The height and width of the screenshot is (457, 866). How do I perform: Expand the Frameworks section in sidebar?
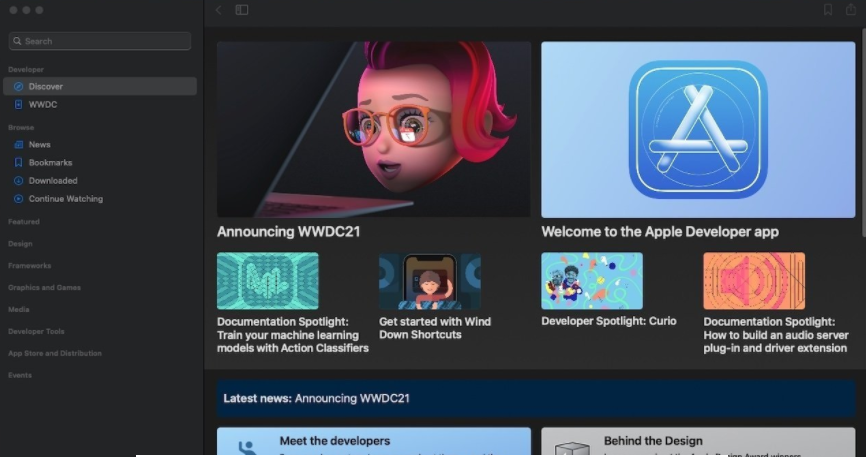click(29, 266)
